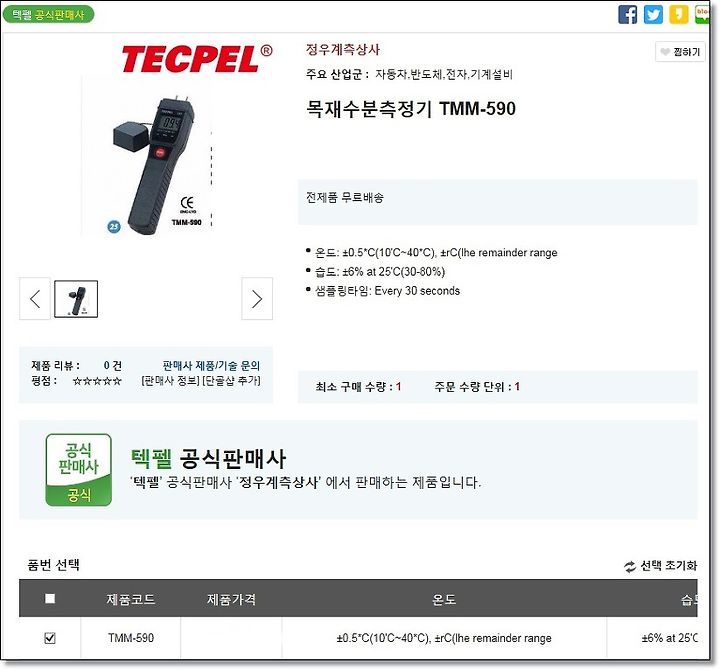Click the five-star rating icons
720x670 pixels.
pos(97,381)
